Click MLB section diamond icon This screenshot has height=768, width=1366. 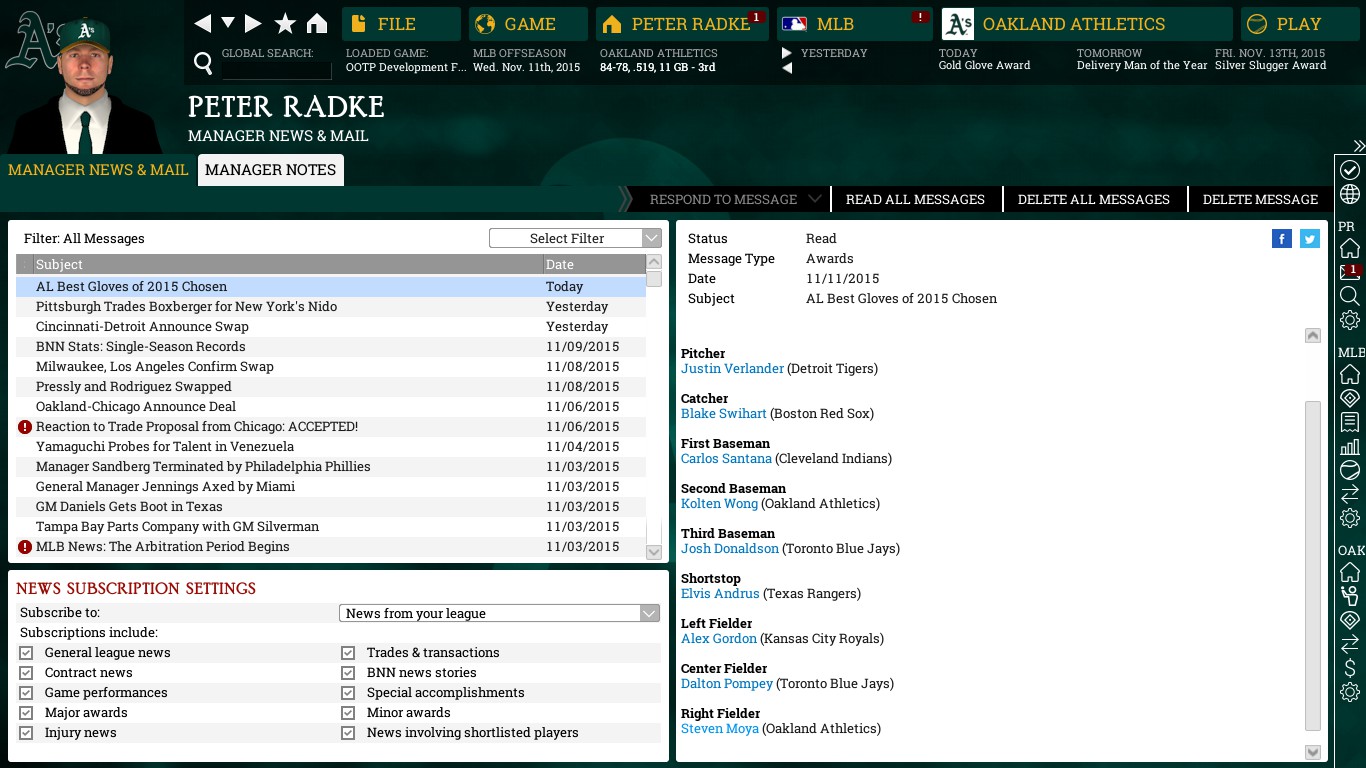pyautogui.click(x=1350, y=398)
